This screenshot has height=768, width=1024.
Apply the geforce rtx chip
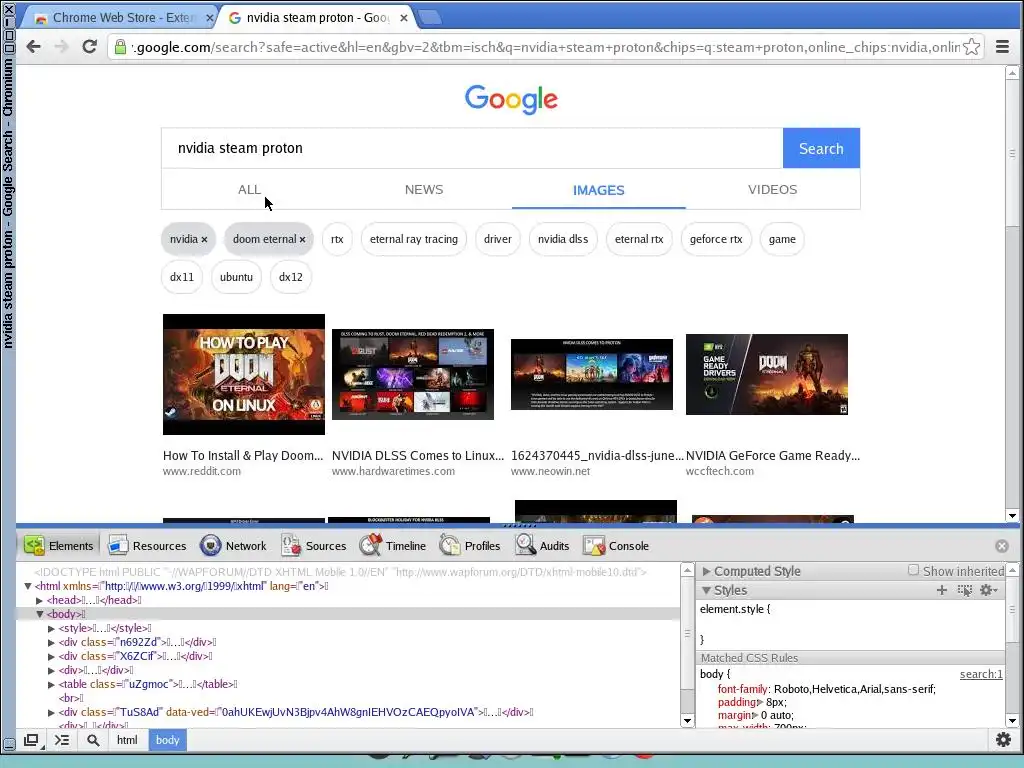716,239
